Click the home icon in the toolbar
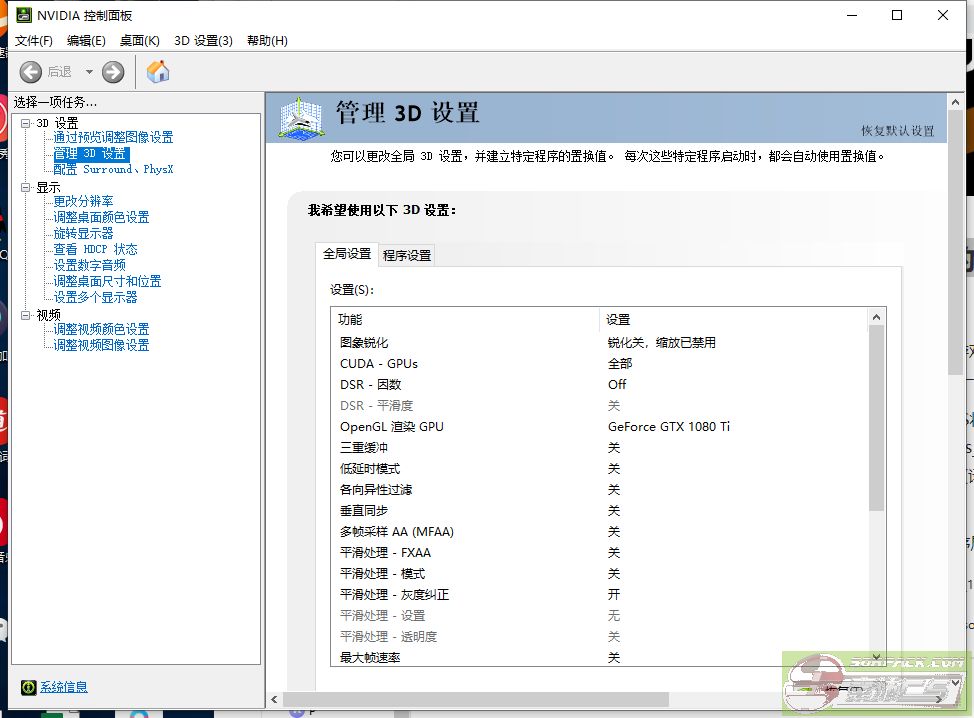The width and height of the screenshot is (974, 718). pos(158,71)
